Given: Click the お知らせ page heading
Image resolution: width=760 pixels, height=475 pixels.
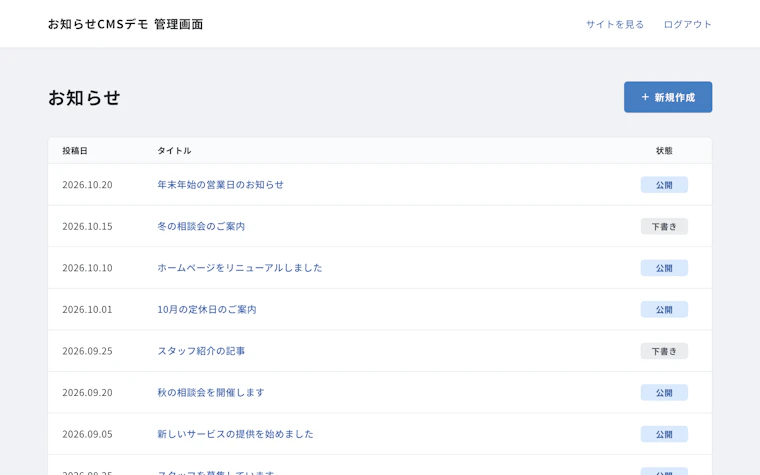Looking at the screenshot, I should click(x=84, y=97).
